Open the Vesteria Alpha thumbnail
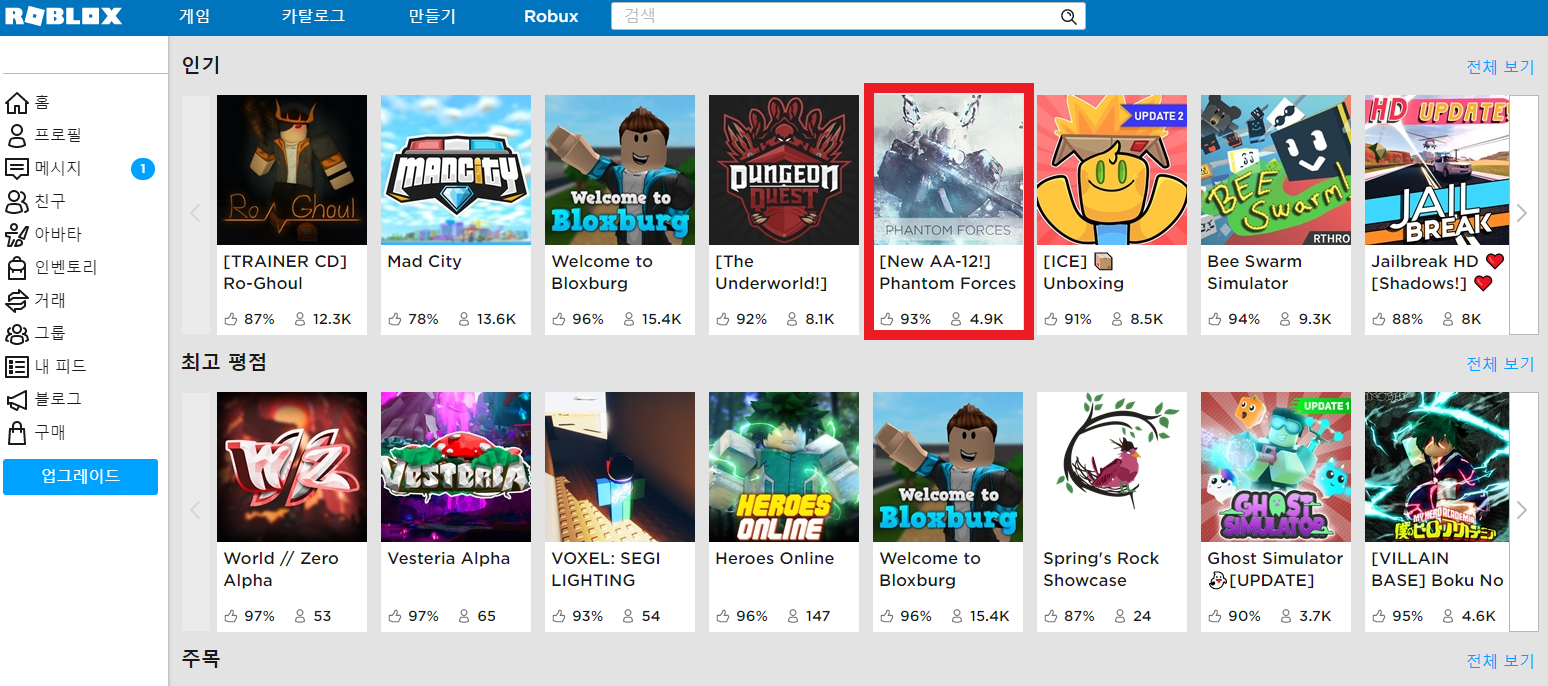This screenshot has height=686, width=1548. 456,467
